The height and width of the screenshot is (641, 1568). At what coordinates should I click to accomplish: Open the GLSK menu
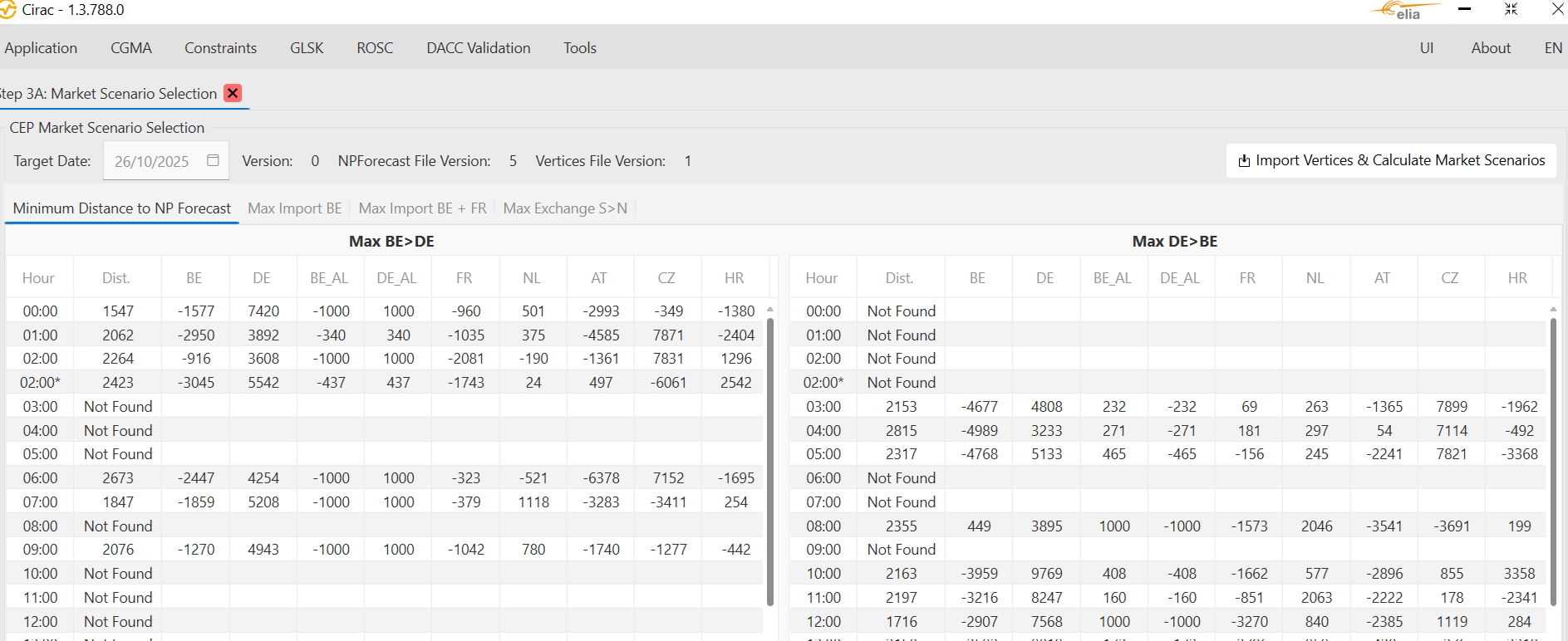click(x=307, y=48)
